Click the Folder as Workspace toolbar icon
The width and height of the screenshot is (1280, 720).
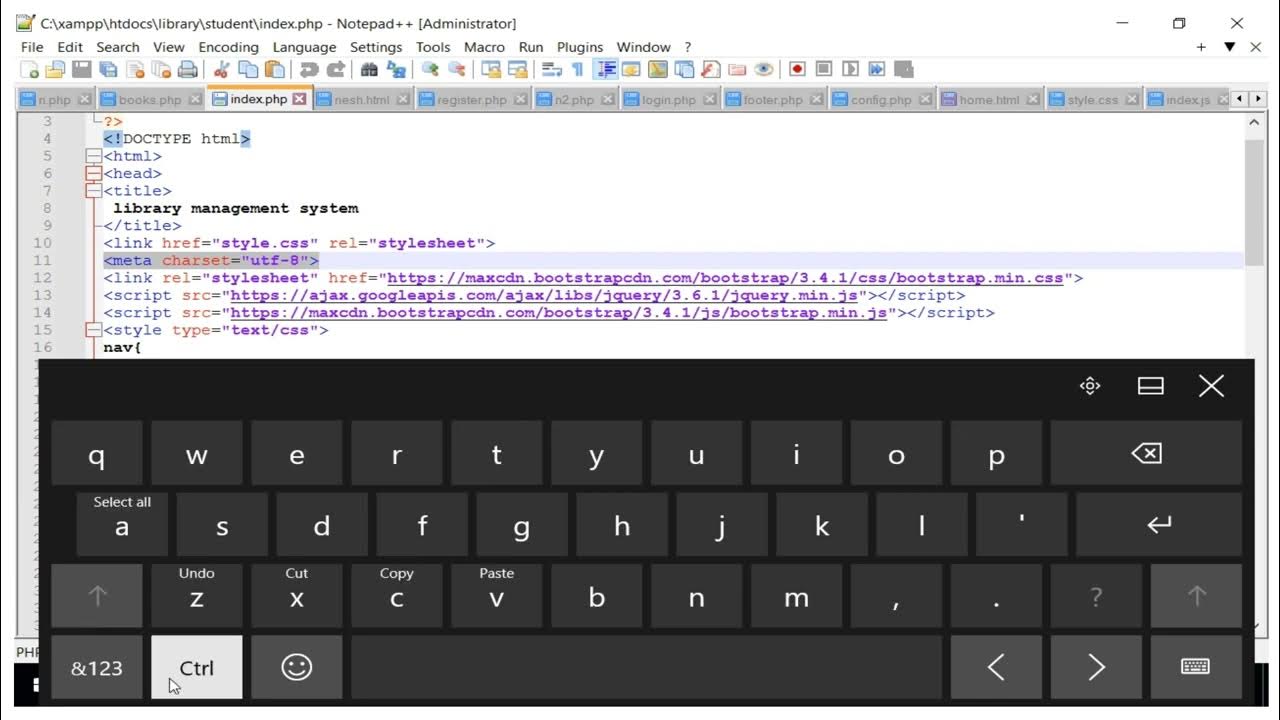737,69
